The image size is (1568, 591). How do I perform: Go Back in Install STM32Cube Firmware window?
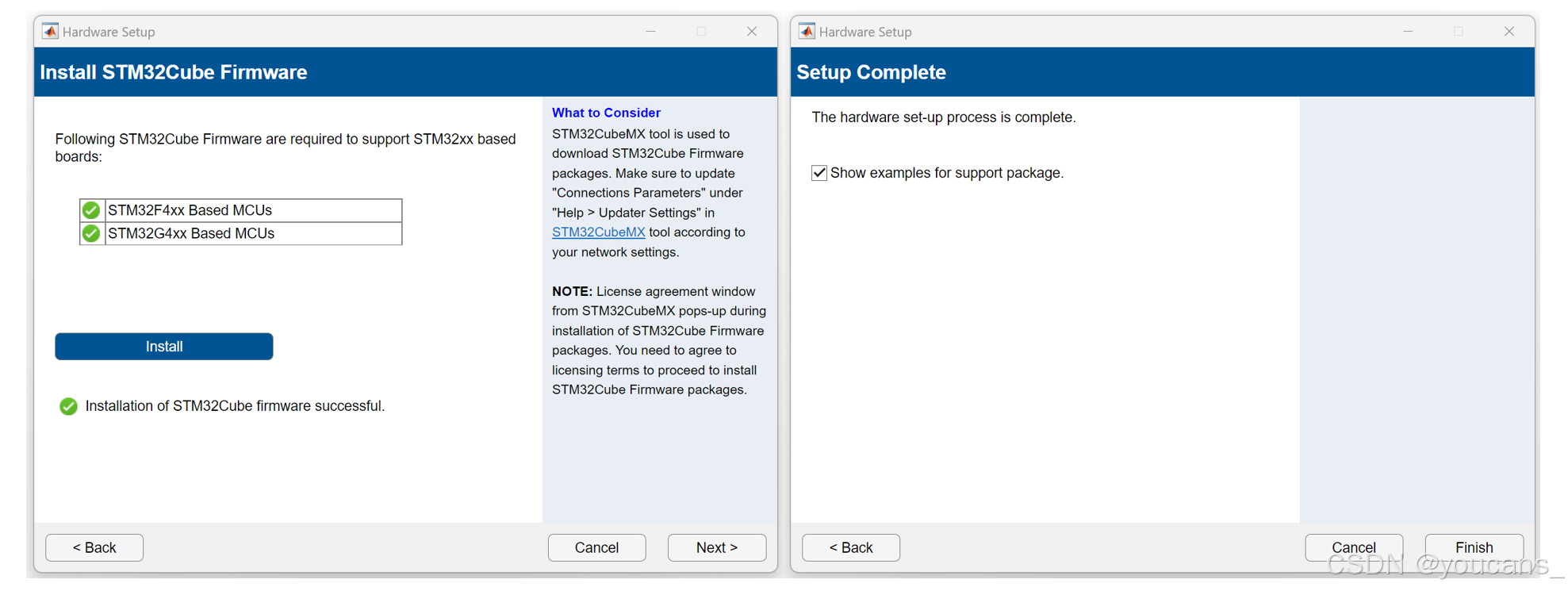(94, 547)
